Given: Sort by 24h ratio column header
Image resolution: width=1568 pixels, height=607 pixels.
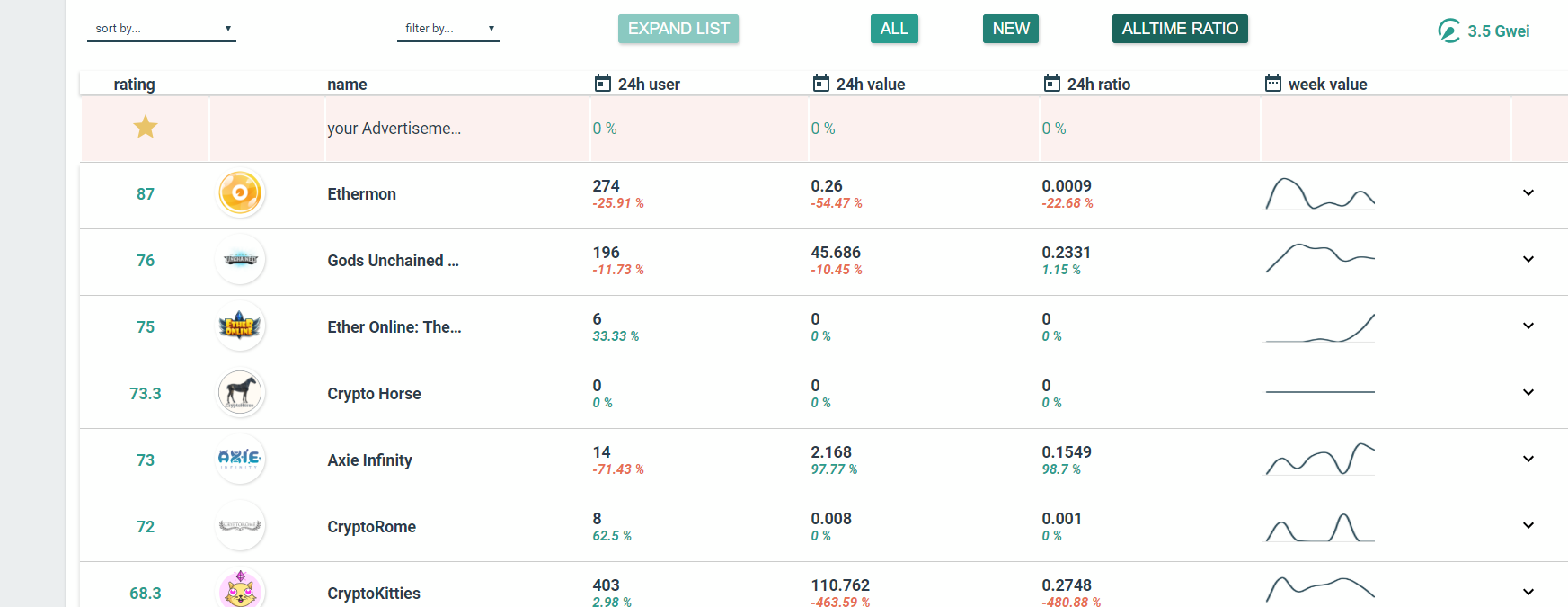Looking at the screenshot, I should 1099,84.
